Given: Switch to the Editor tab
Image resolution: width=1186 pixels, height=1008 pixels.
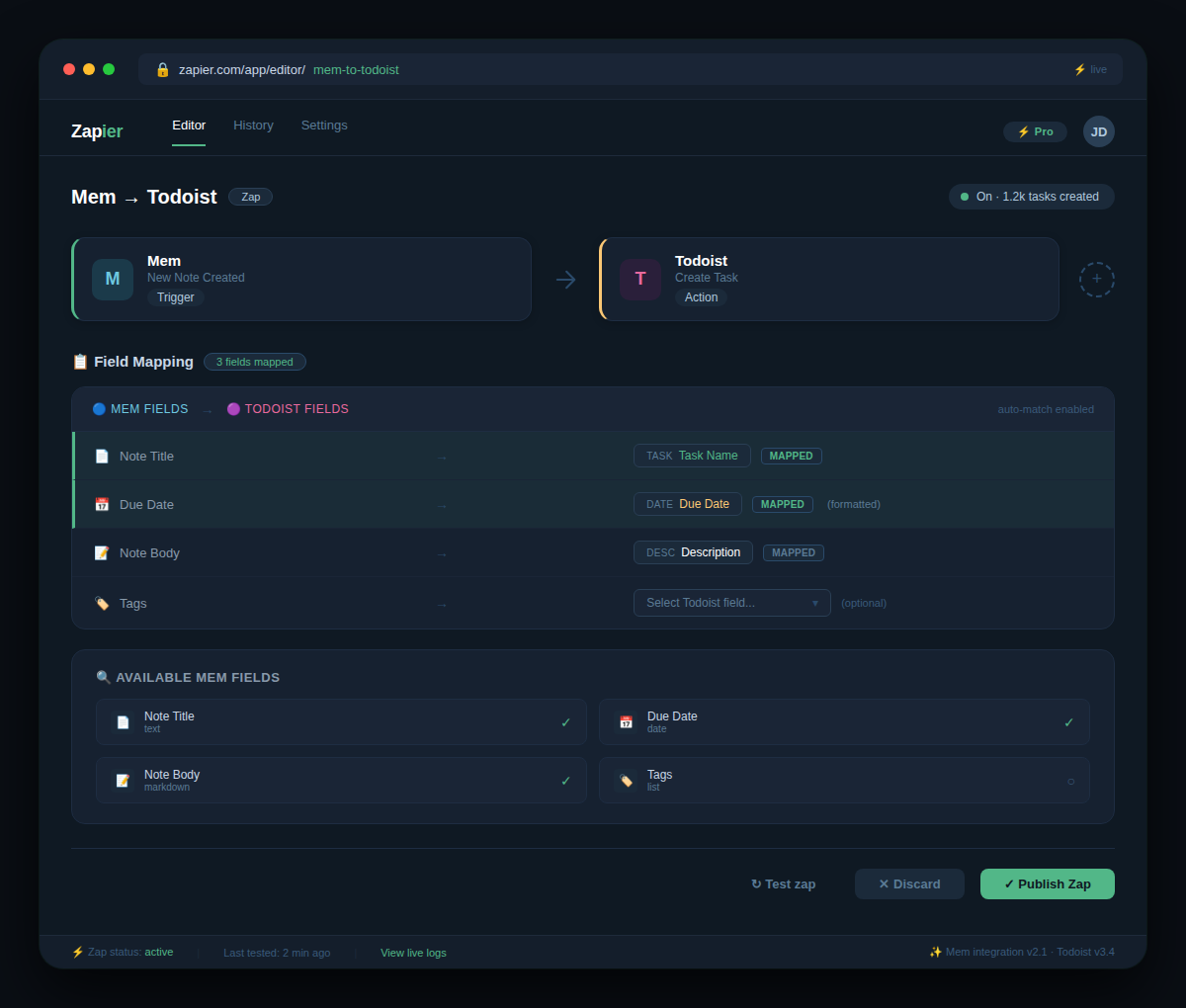Looking at the screenshot, I should 189,126.
